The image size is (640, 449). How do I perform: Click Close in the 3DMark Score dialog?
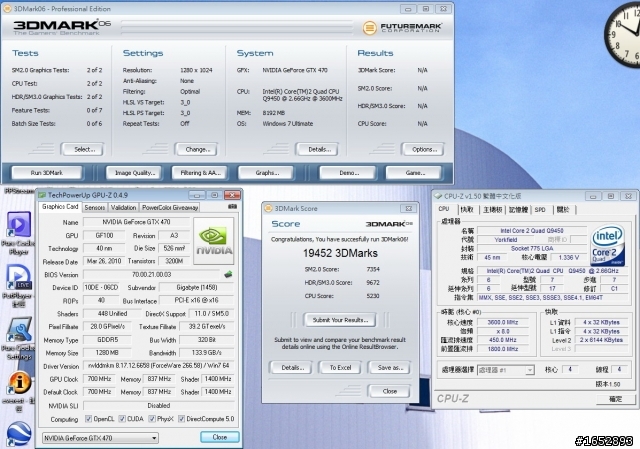(389, 391)
